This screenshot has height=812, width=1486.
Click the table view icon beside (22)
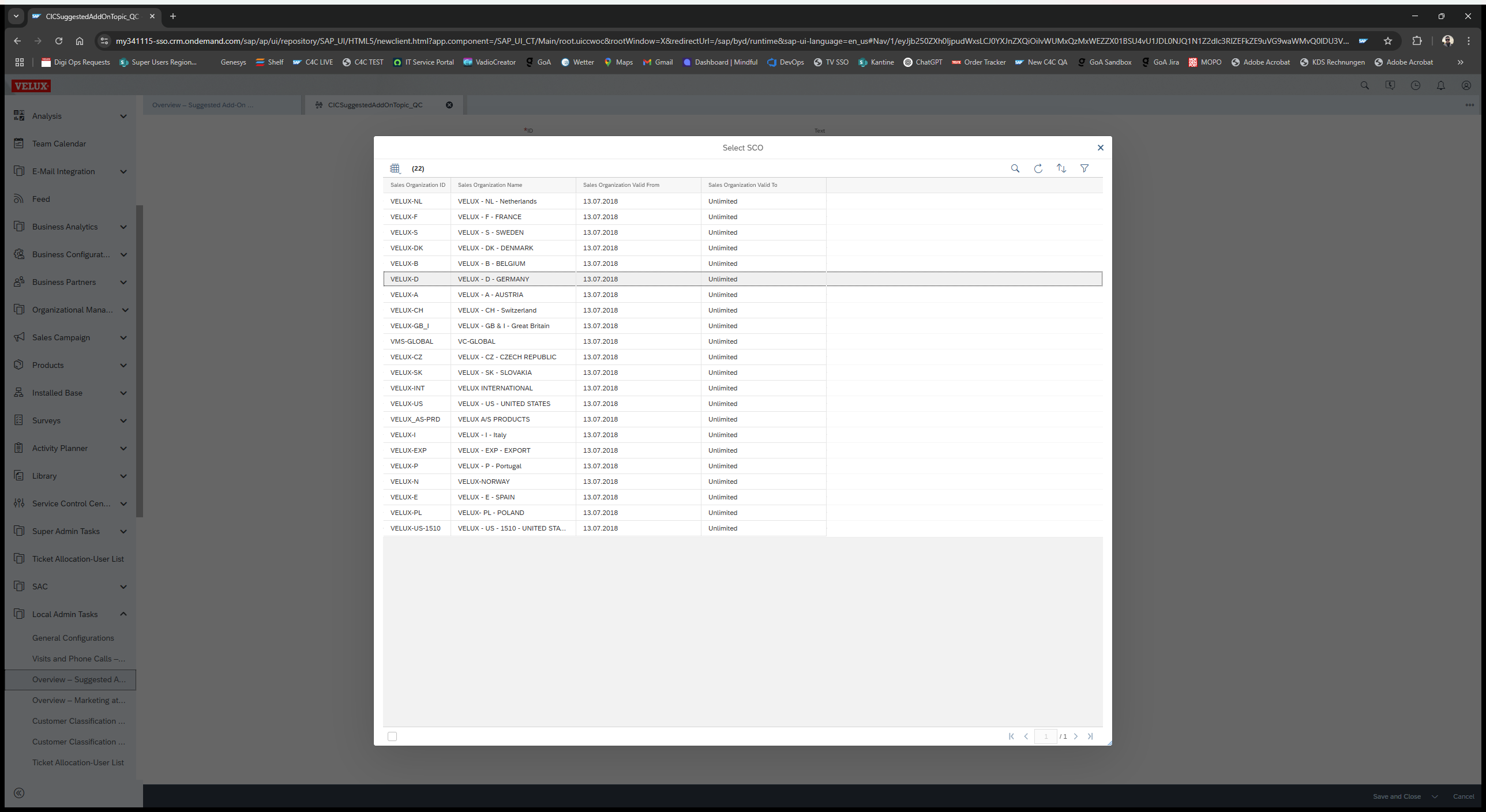(395, 168)
